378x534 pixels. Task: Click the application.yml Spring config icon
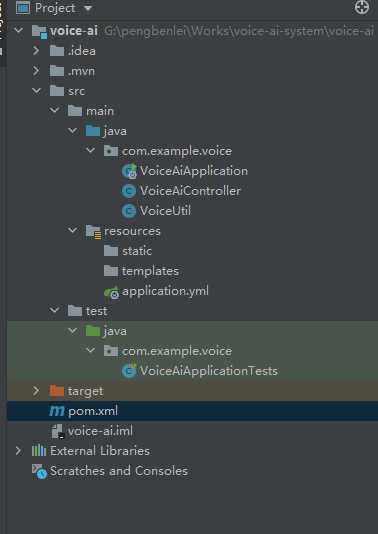click(x=111, y=292)
